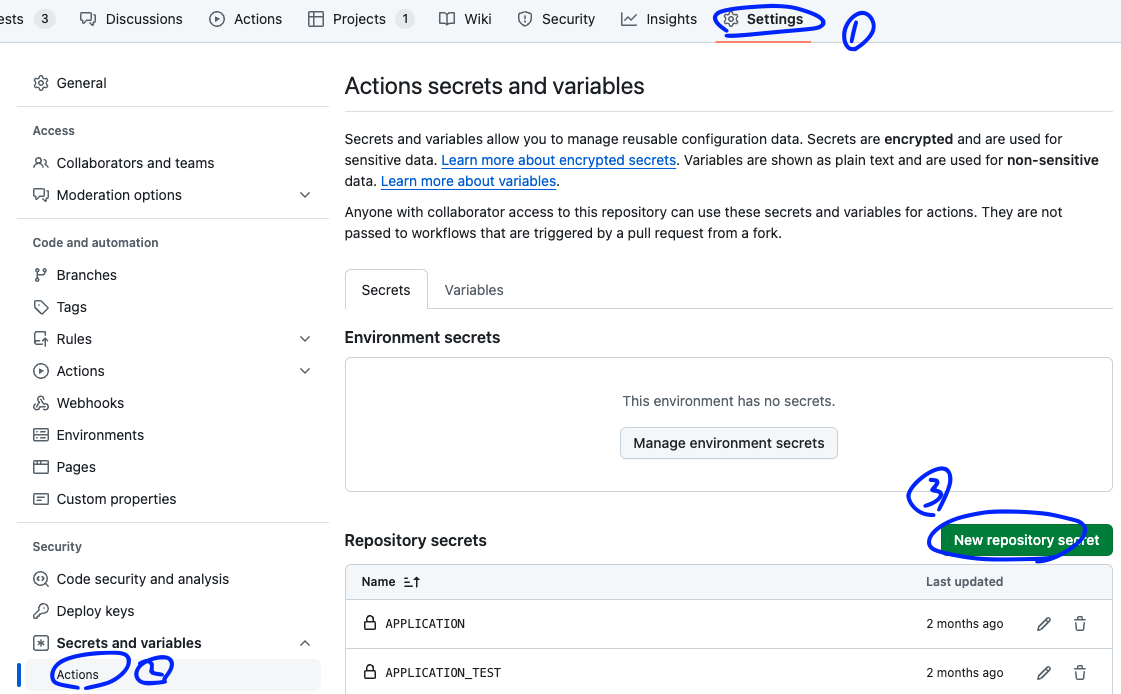
Task: Open the edit pencil icon for APPLICATION secret
Action: (1043, 623)
